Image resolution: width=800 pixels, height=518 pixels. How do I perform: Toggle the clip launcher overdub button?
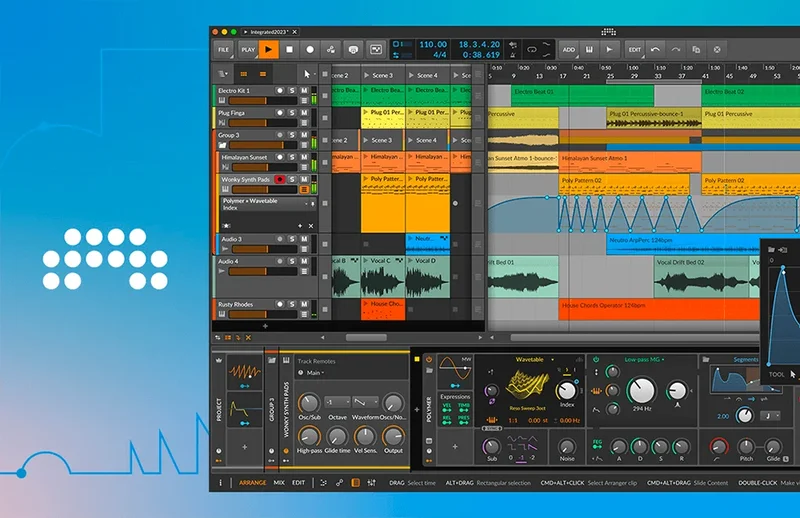(353, 50)
